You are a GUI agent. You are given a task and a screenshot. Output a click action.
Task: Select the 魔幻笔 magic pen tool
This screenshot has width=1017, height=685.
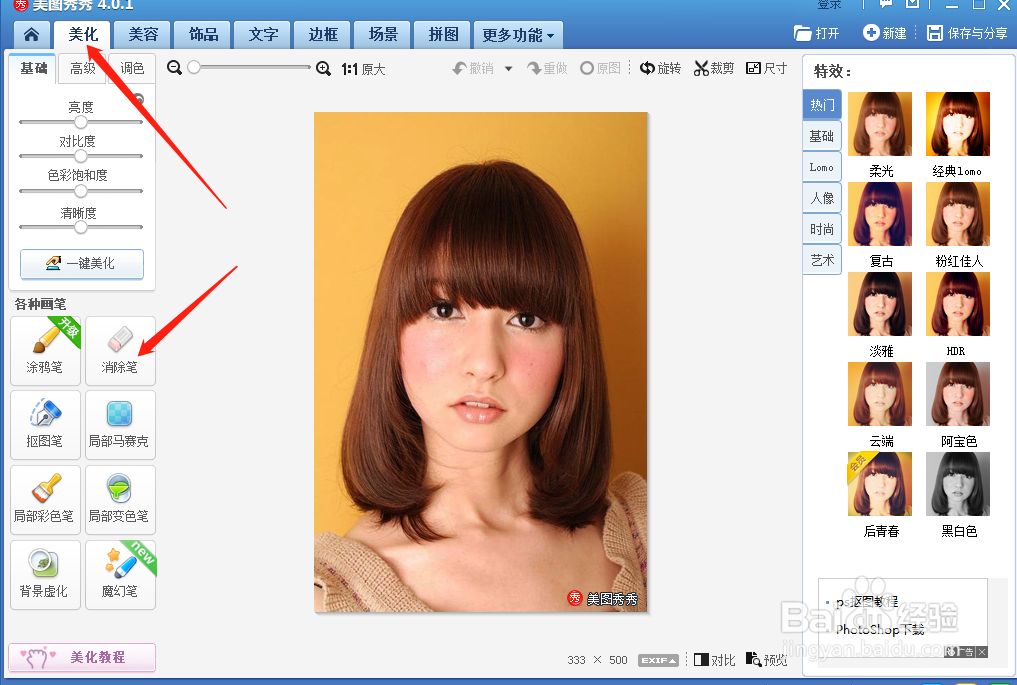click(x=120, y=575)
